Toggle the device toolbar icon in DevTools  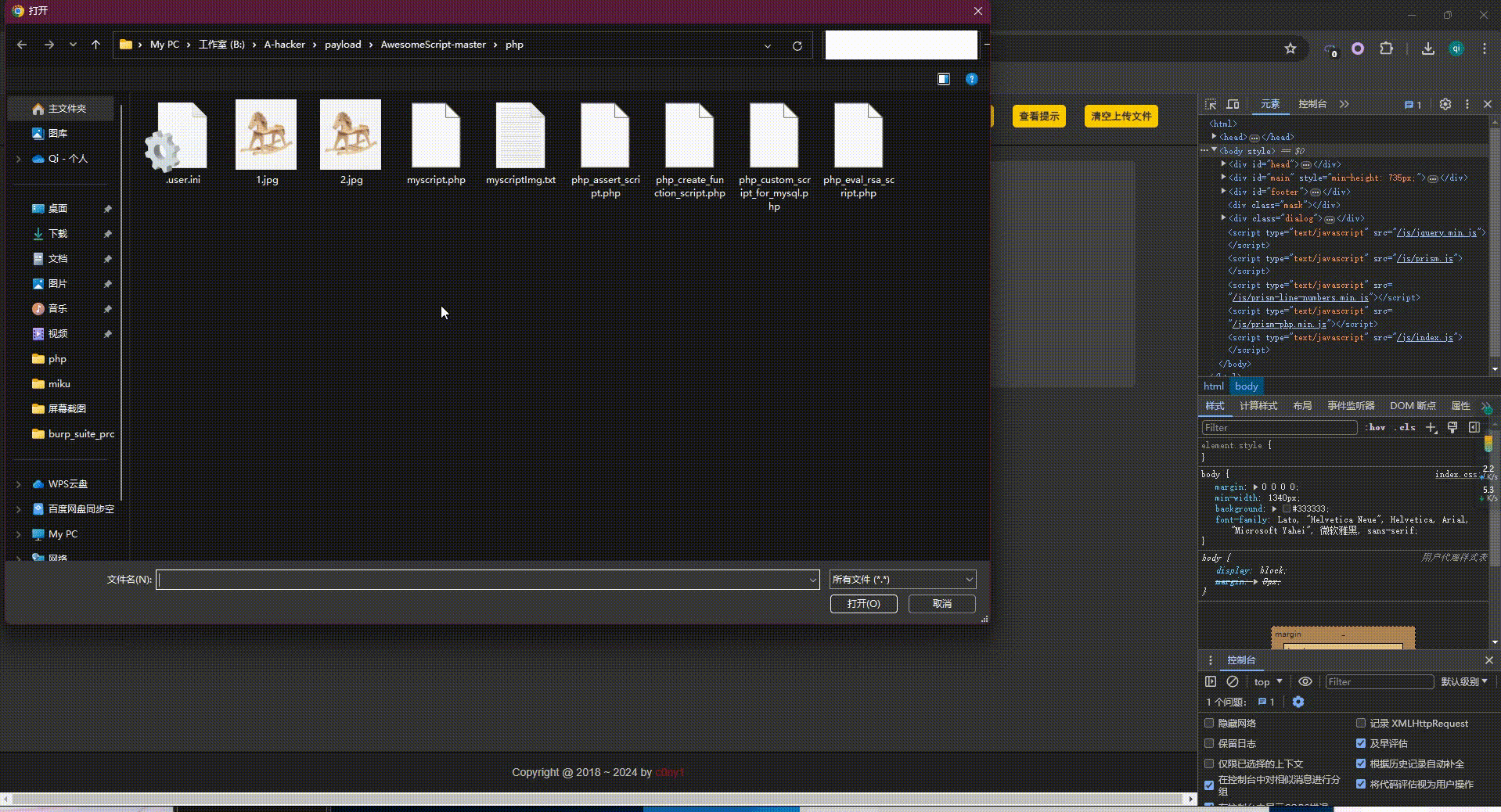[1233, 104]
